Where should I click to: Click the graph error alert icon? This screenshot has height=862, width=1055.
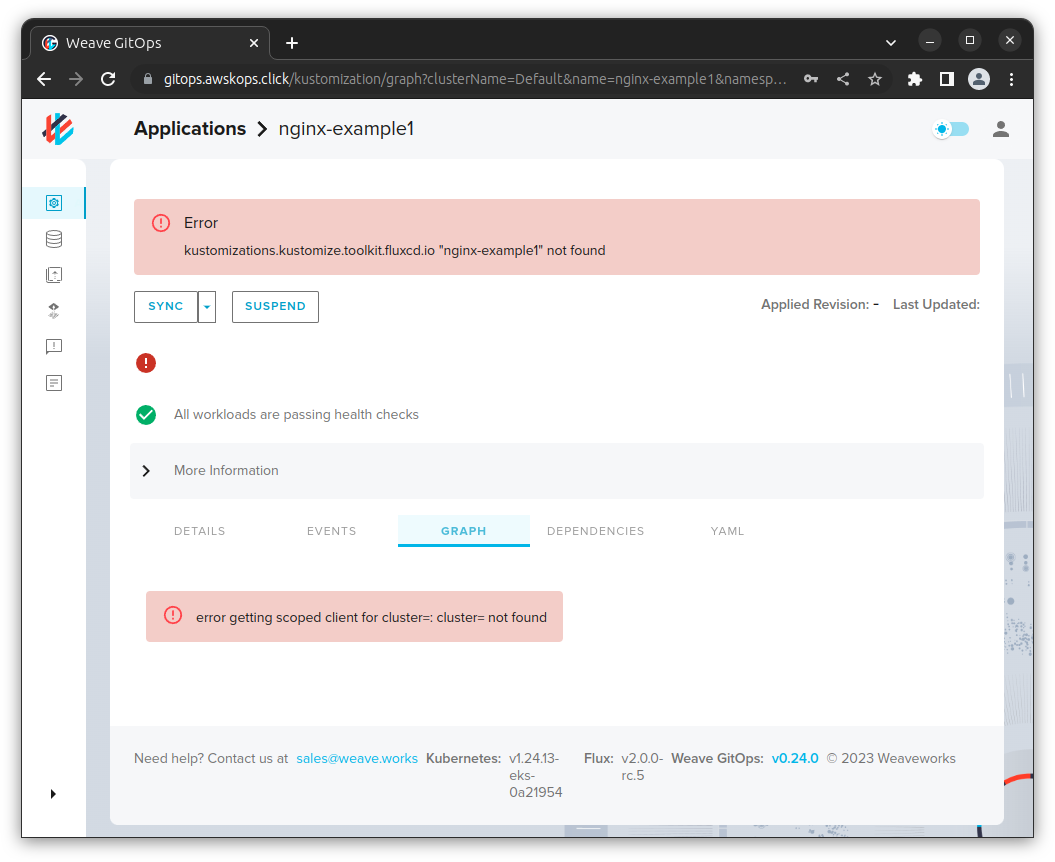pyautogui.click(x=173, y=615)
